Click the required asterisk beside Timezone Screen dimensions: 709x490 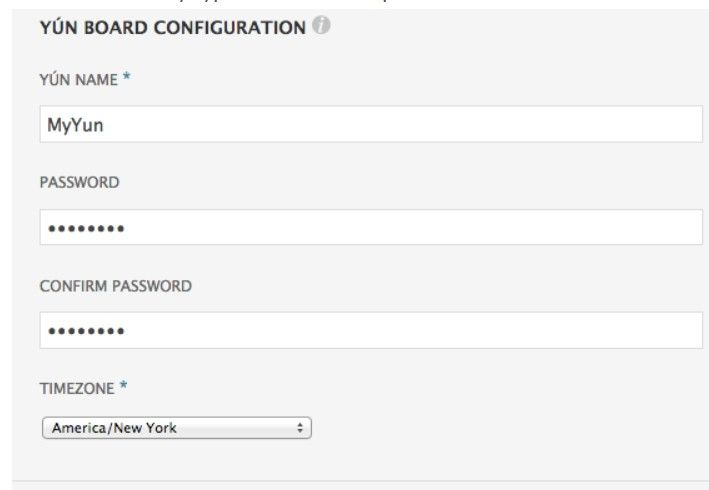pyautogui.click(x=124, y=386)
